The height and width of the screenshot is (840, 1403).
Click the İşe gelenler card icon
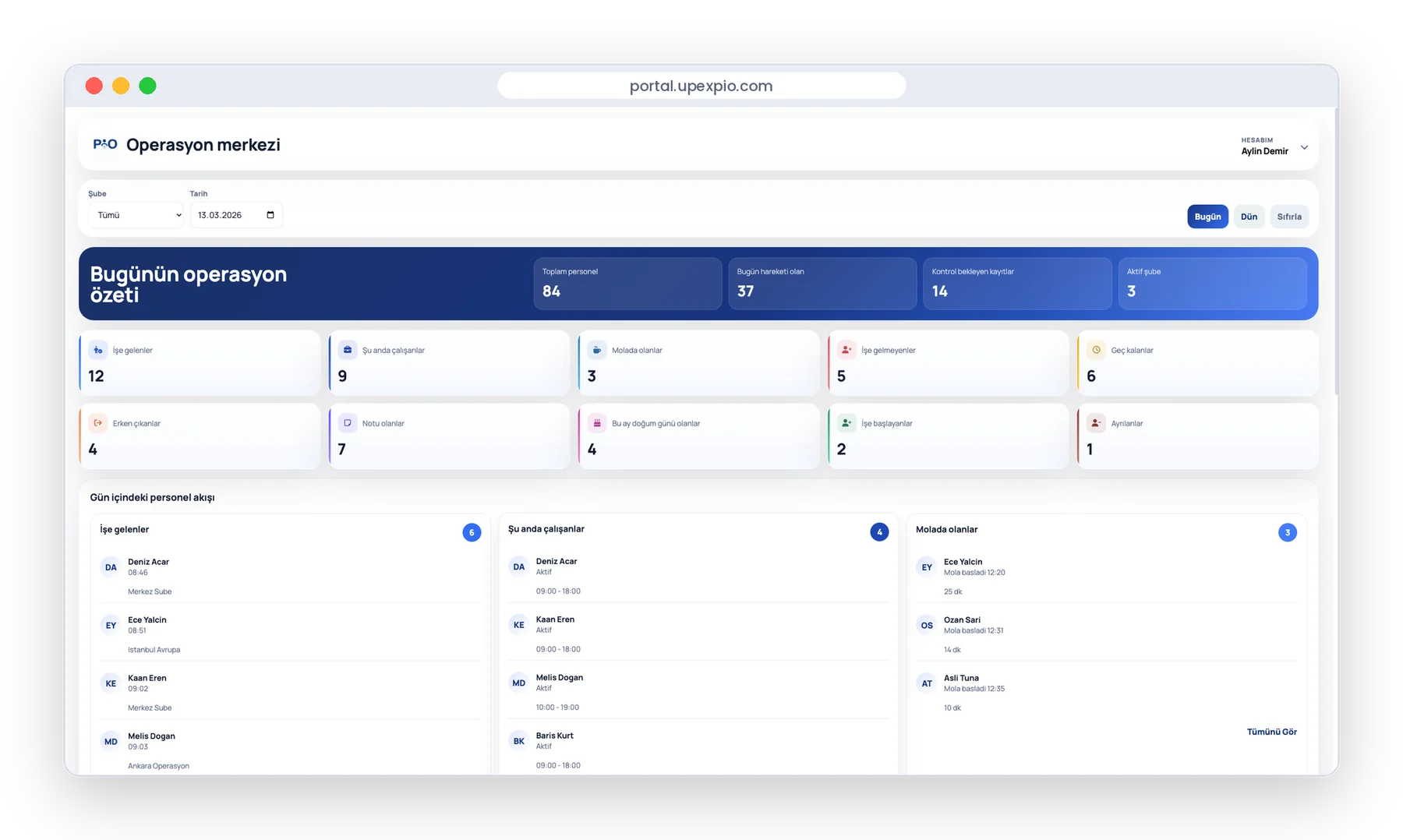(97, 350)
